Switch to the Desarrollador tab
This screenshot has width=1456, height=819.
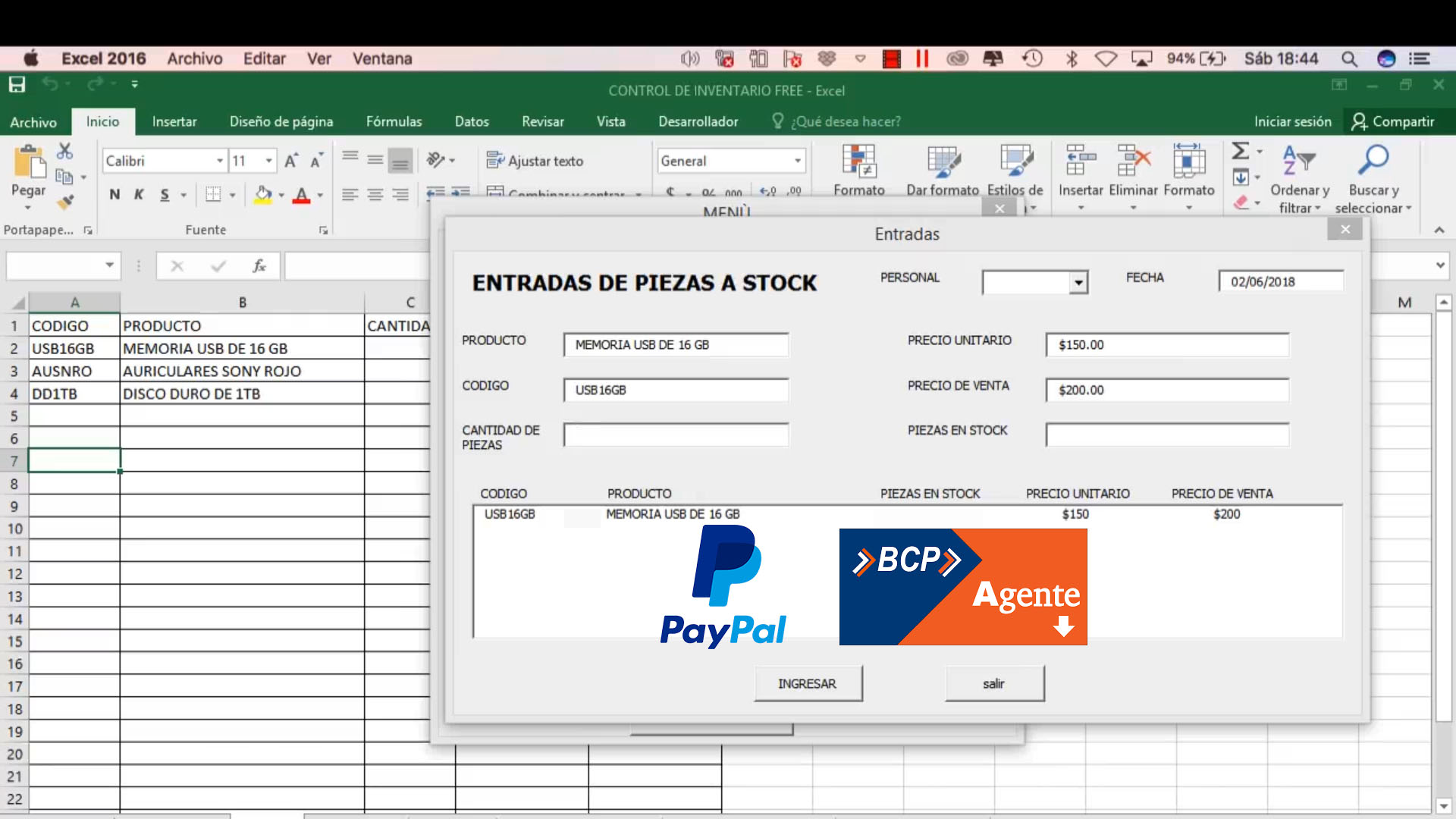point(698,121)
